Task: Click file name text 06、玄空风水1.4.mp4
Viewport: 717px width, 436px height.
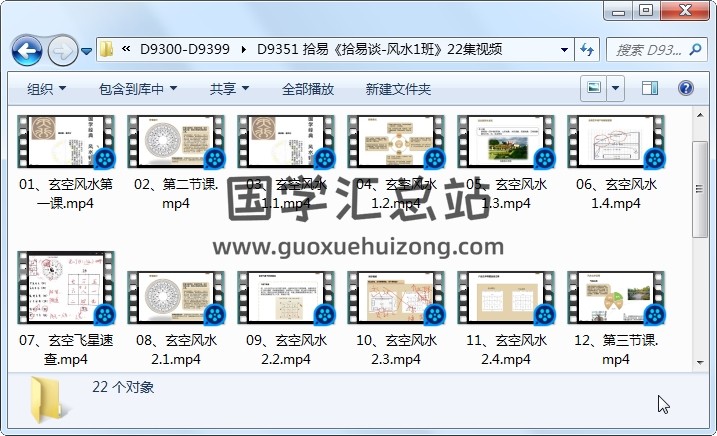Action: (616, 194)
